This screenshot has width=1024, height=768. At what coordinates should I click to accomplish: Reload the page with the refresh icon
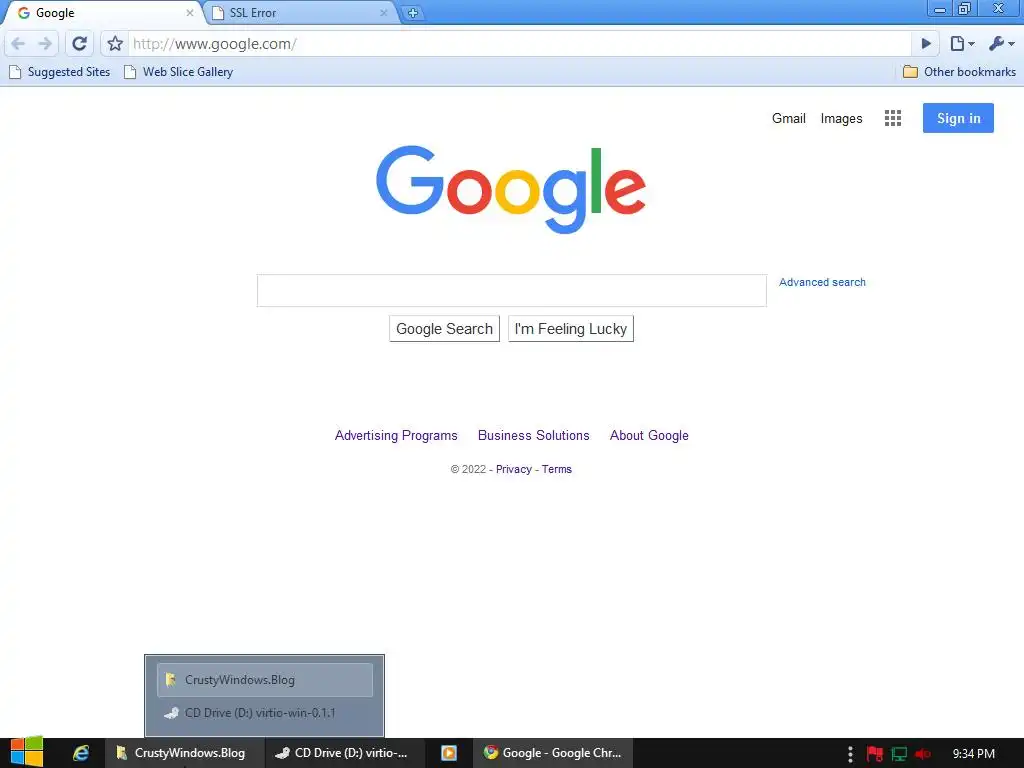tap(79, 44)
